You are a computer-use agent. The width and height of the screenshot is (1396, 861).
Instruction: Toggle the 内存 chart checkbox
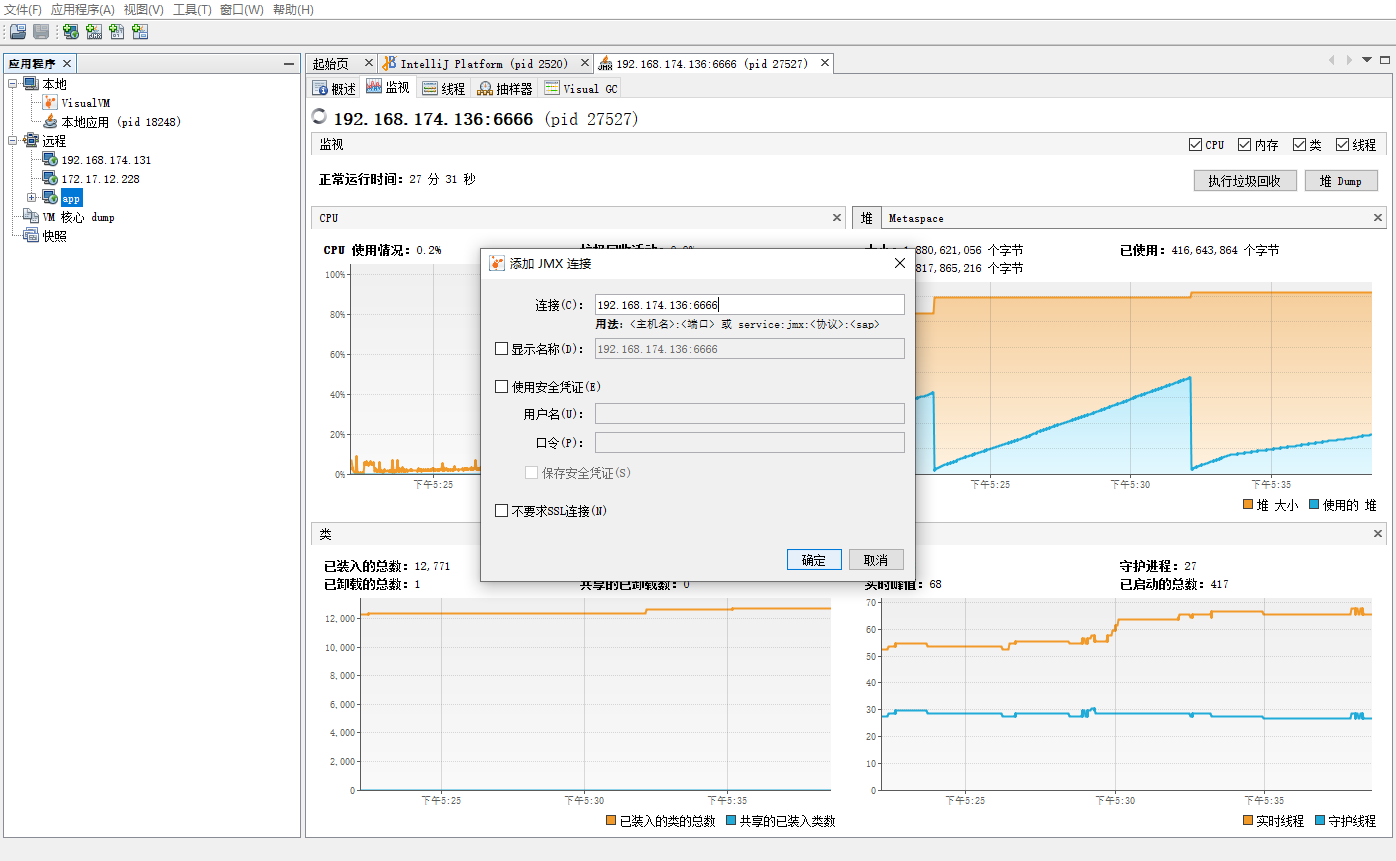[1244, 145]
